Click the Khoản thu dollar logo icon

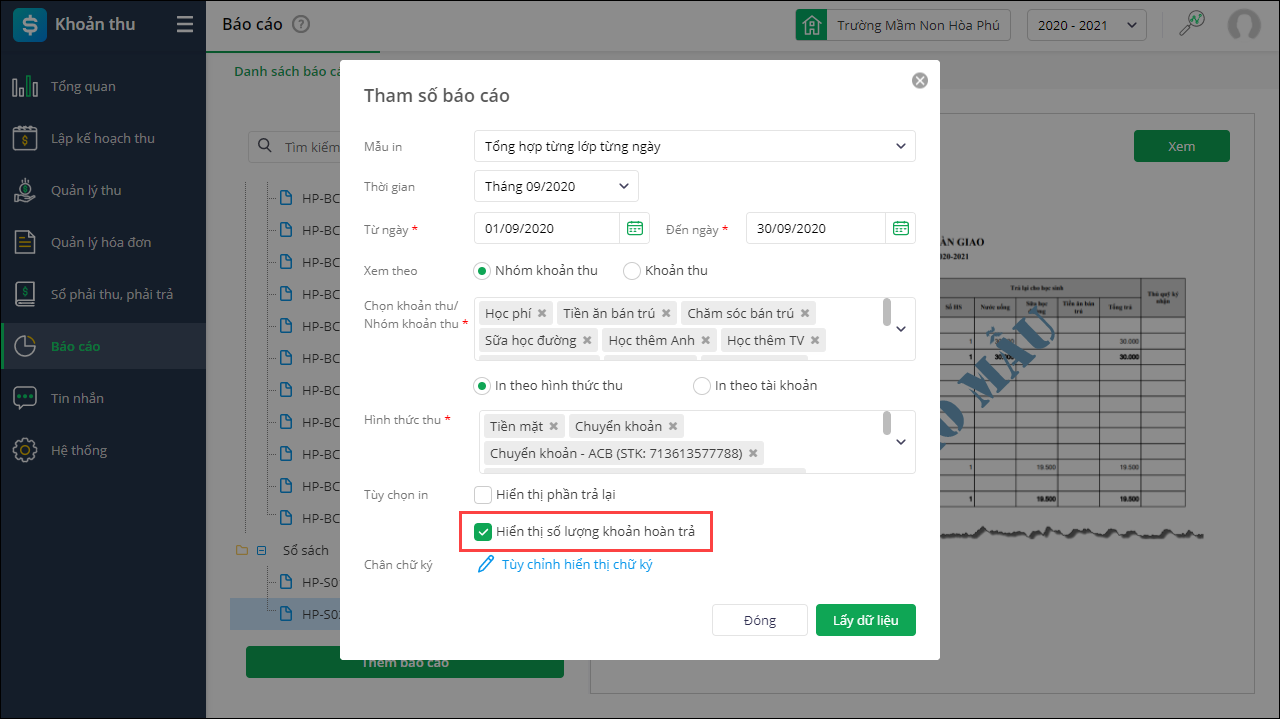pyautogui.click(x=30, y=25)
